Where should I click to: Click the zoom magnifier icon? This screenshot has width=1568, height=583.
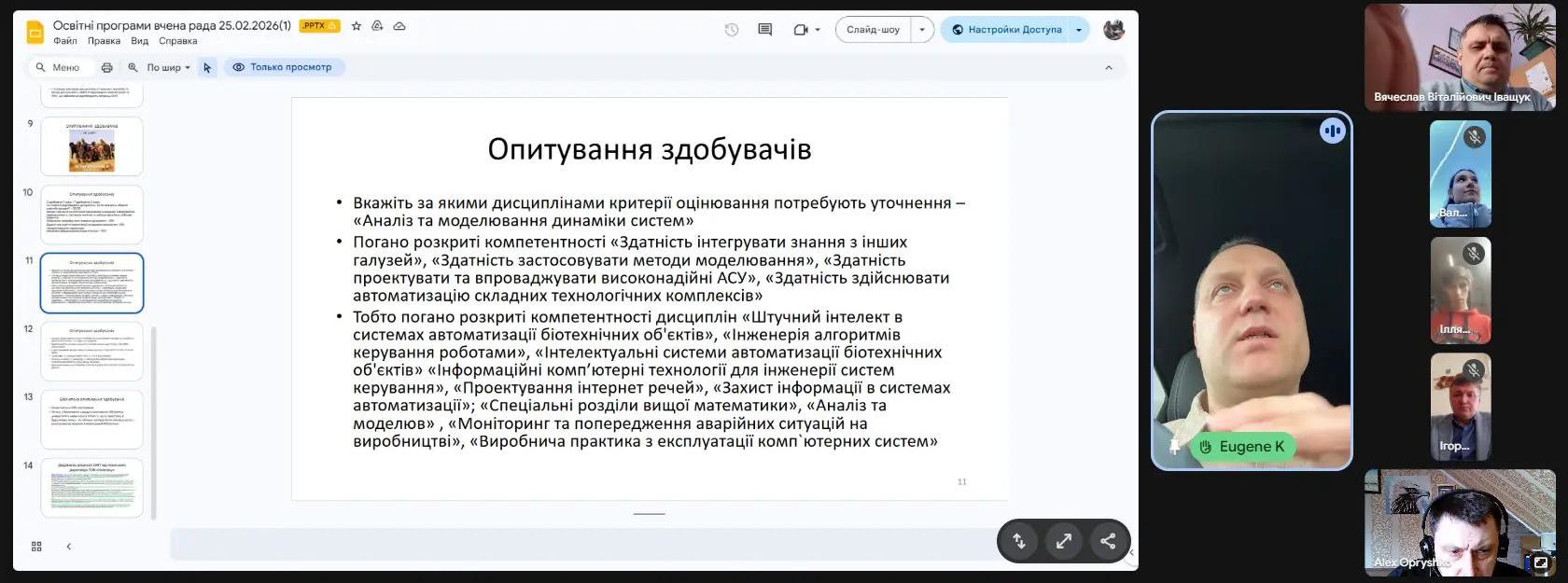(133, 67)
